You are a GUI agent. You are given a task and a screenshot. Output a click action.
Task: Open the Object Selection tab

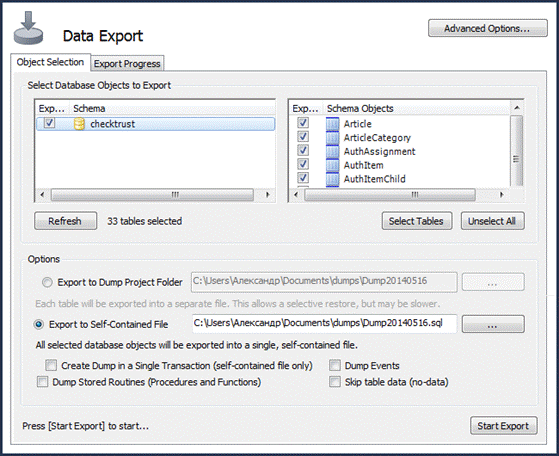pyautogui.click(x=50, y=62)
